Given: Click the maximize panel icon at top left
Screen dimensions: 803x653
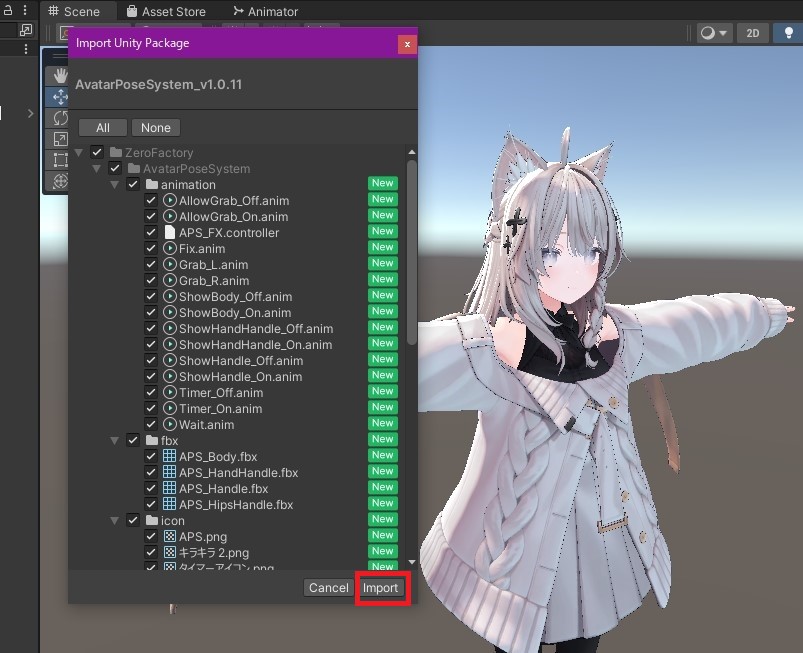Looking at the screenshot, I should 26,30.
